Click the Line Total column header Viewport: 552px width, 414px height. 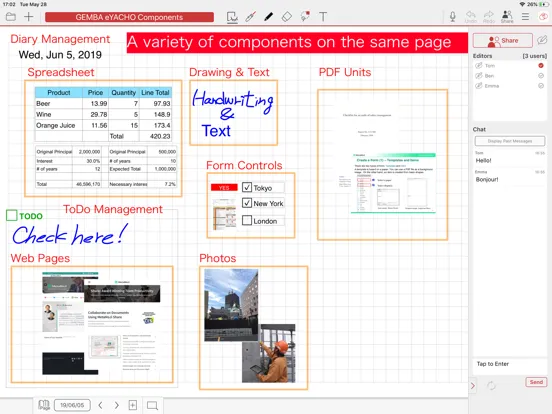point(155,92)
